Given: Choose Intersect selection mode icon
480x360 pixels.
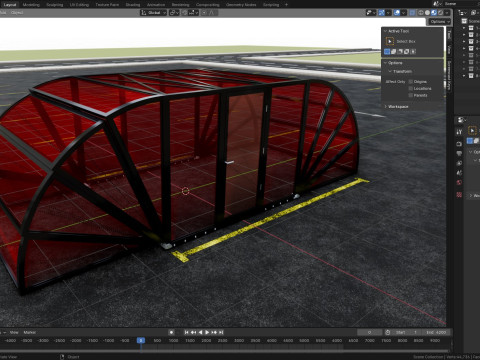Looking at the screenshot, I should 413,51.
